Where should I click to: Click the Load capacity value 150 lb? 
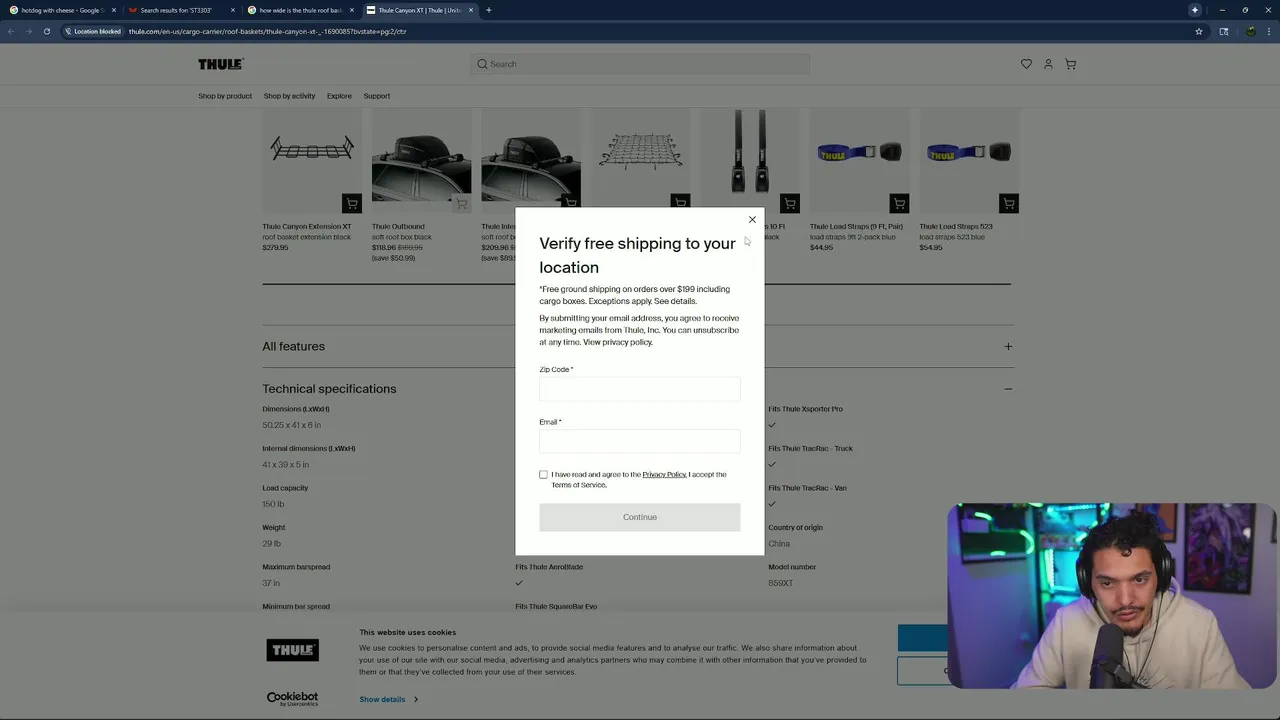[x=272, y=504]
